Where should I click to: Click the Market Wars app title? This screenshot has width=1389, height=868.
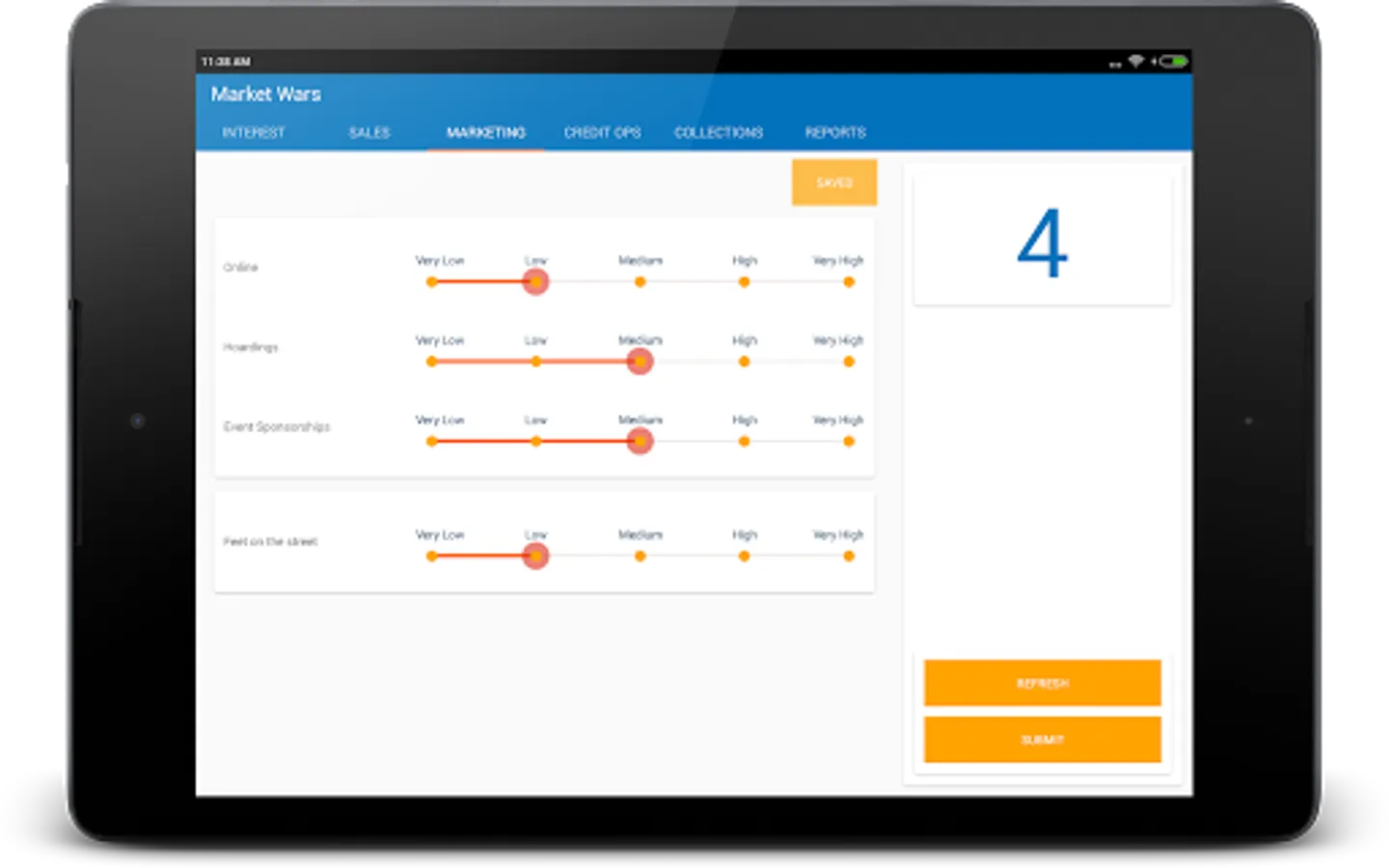[x=266, y=94]
